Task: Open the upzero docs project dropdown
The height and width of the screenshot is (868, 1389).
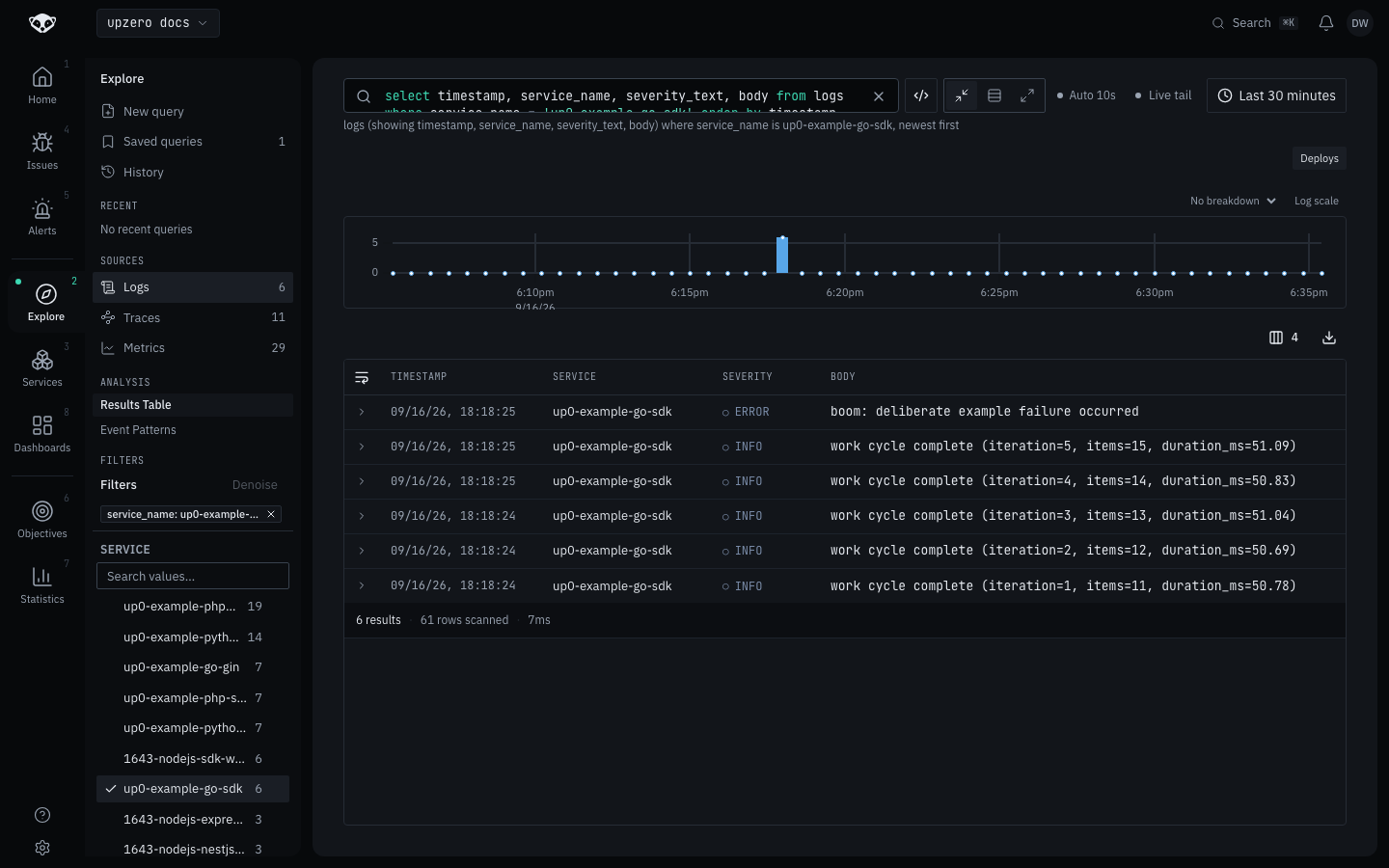Action: tap(158, 23)
